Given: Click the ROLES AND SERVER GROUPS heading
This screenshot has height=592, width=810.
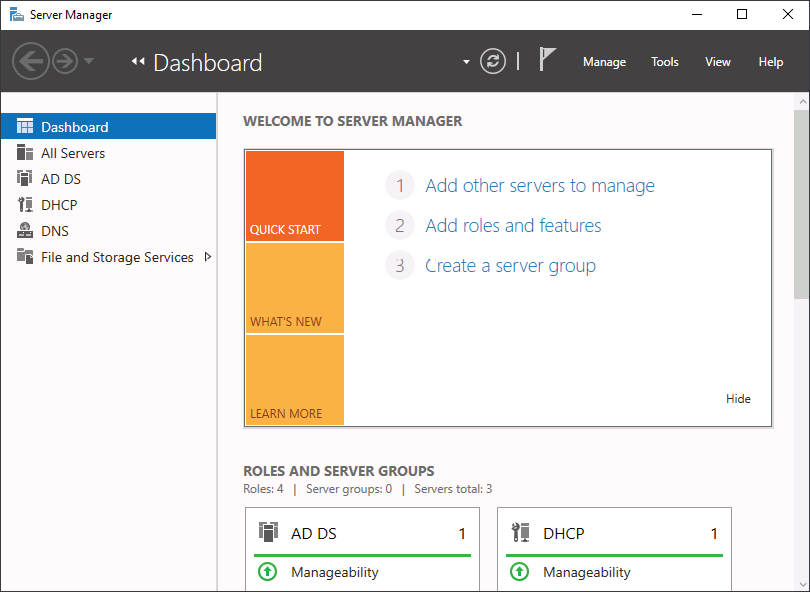Looking at the screenshot, I should tap(339, 471).
